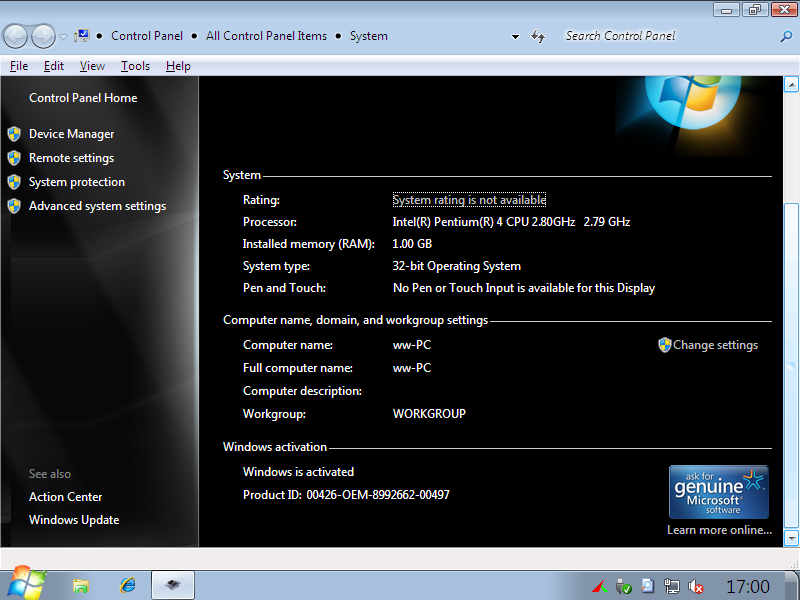
Task: Click the shield icon beside Advanced system settings
Action: coord(14,206)
